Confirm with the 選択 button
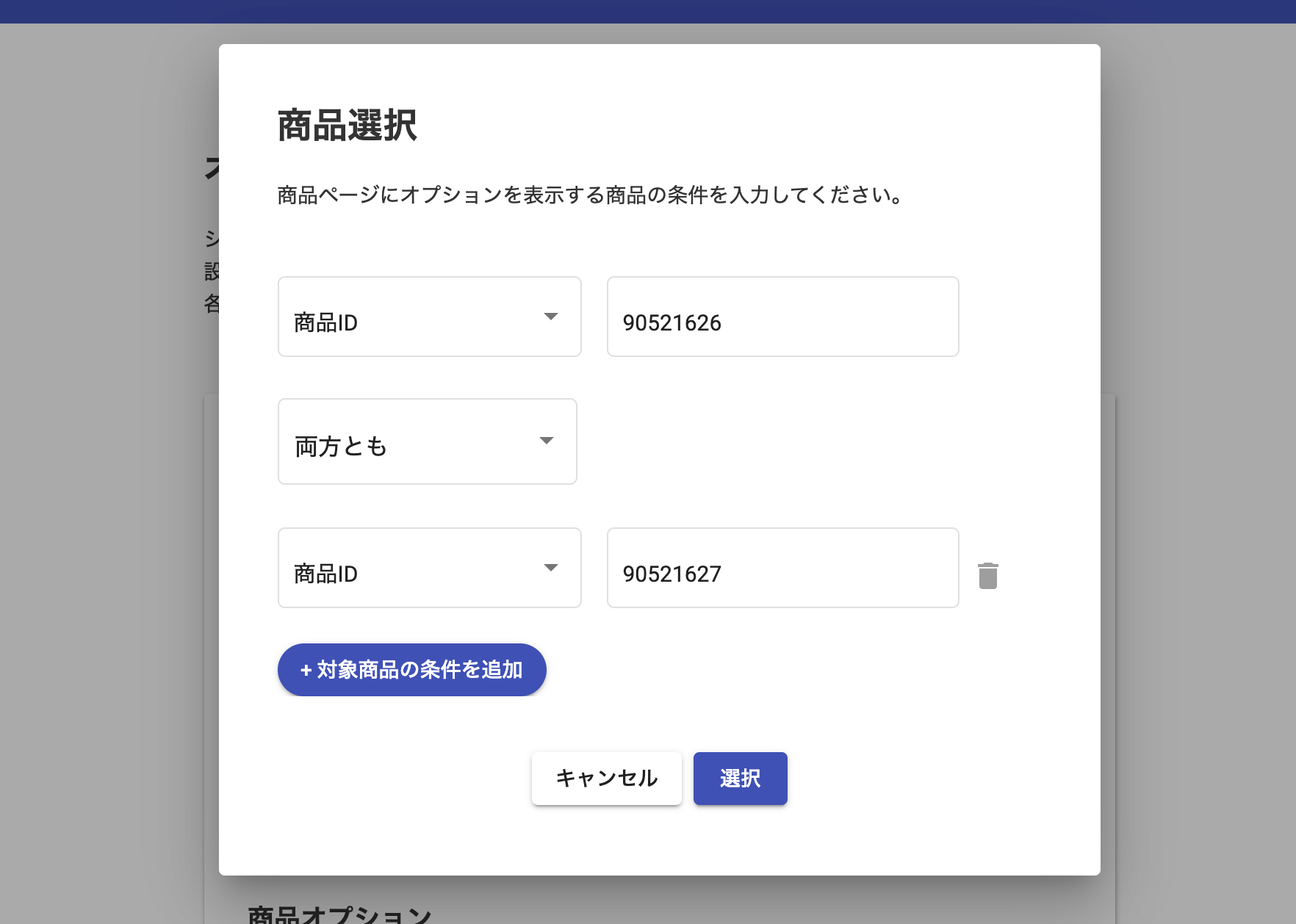 (741, 779)
